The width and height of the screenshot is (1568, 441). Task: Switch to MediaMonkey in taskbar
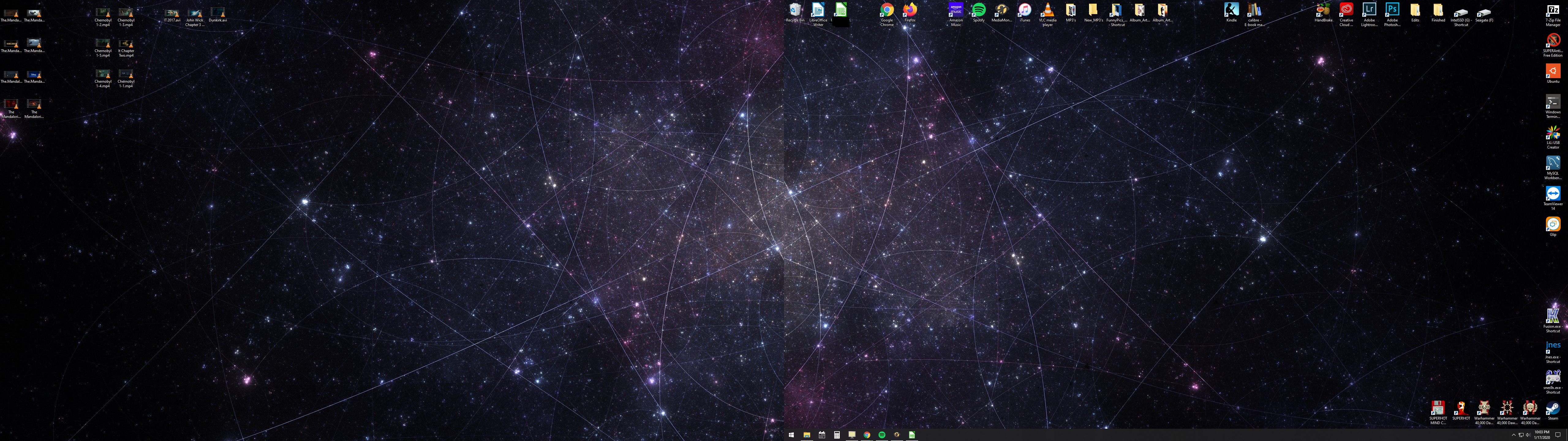tap(897, 435)
